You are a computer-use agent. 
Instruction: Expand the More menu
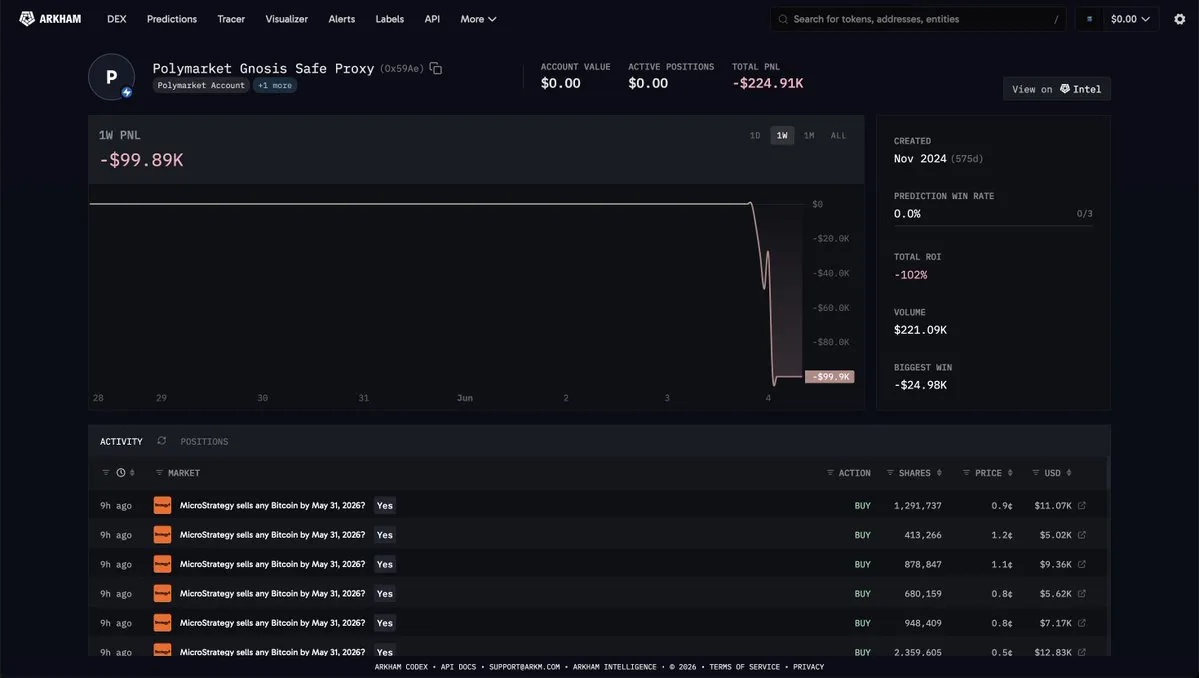click(x=478, y=19)
